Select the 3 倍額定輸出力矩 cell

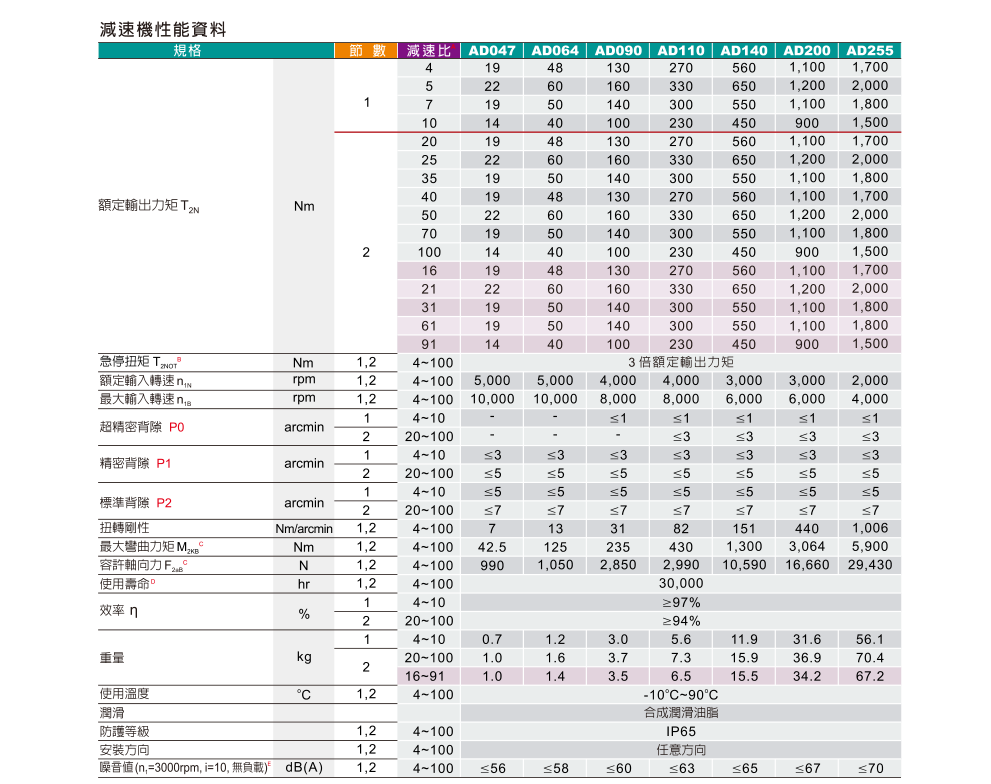(x=680, y=362)
